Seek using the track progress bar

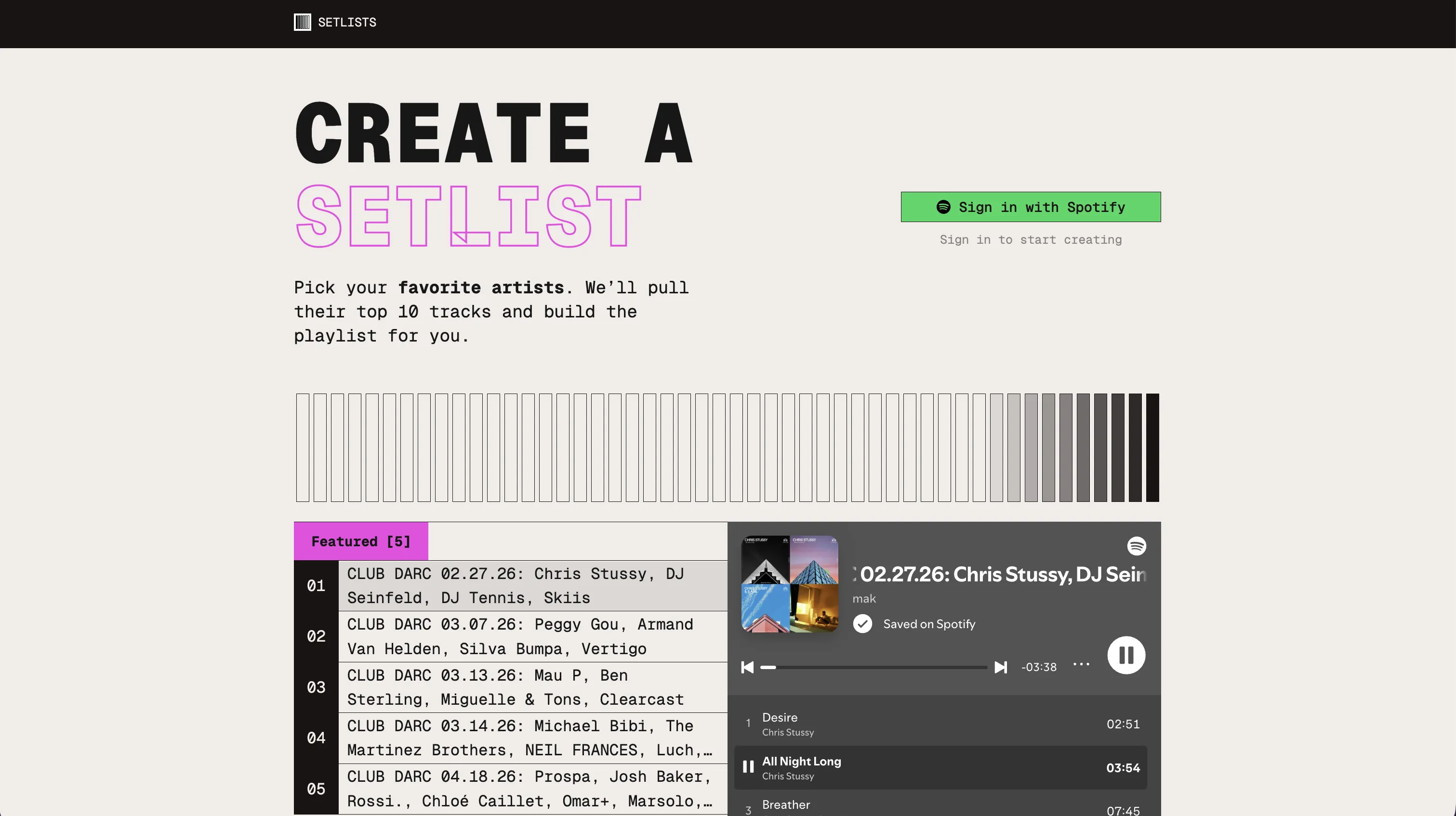[874, 667]
